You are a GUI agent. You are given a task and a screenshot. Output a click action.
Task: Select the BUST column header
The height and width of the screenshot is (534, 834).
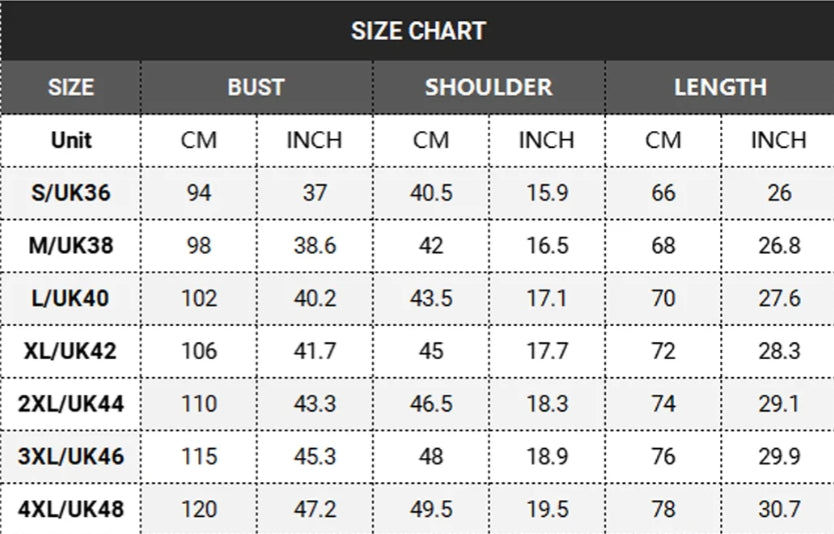(256, 87)
